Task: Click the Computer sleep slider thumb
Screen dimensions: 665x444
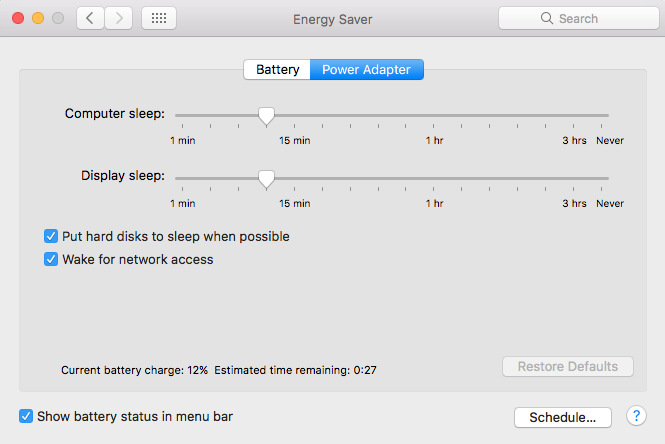Action: click(266, 116)
